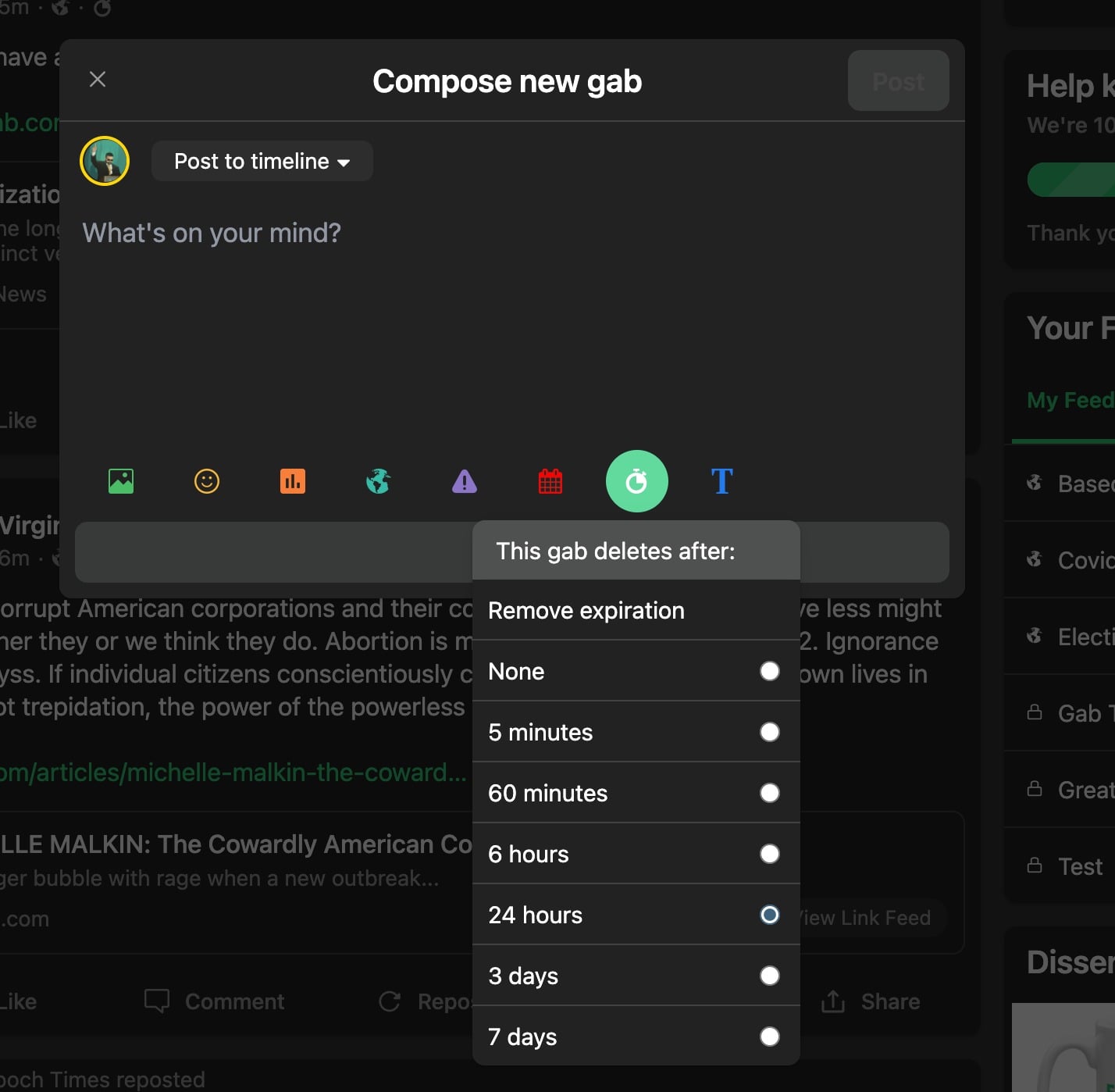The height and width of the screenshot is (1092, 1115).
Task: Open the Post to timeline dropdown
Action: (x=262, y=161)
